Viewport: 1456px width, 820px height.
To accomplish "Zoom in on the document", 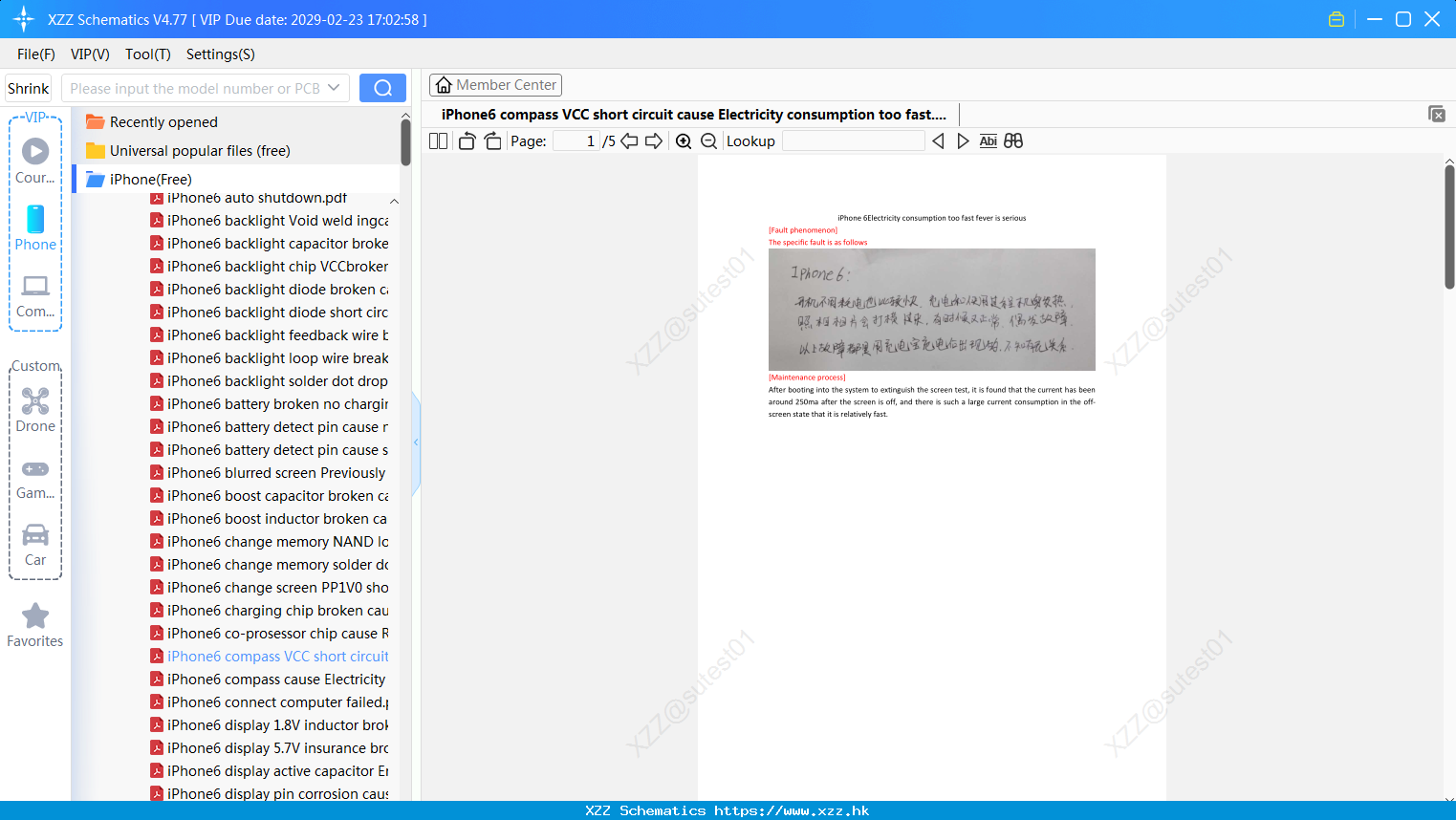I will click(x=684, y=141).
